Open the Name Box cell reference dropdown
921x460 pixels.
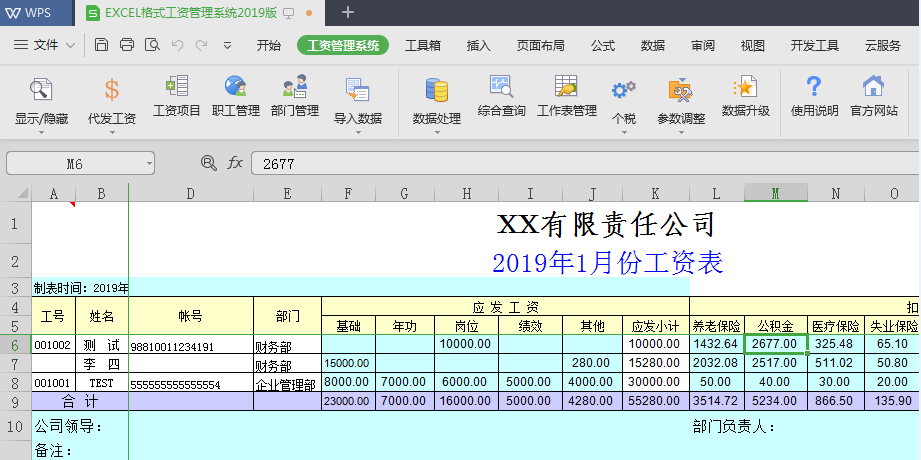[x=148, y=163]
